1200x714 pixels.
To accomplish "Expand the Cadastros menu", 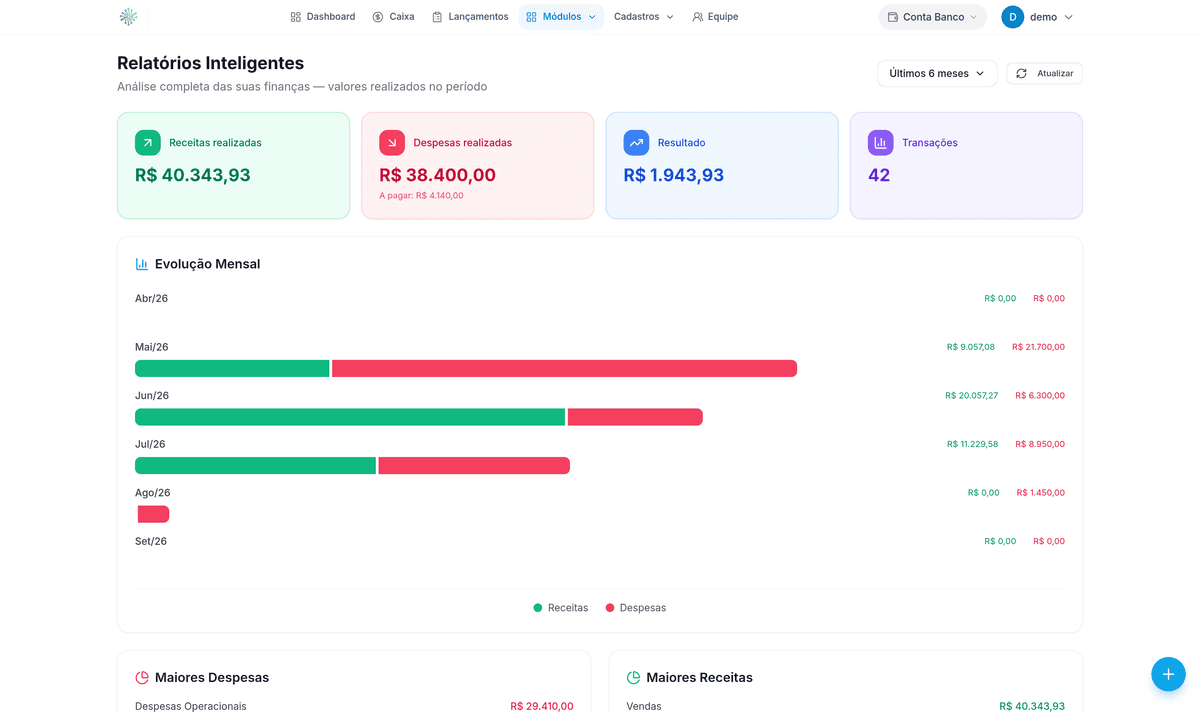I will [643, 17].
